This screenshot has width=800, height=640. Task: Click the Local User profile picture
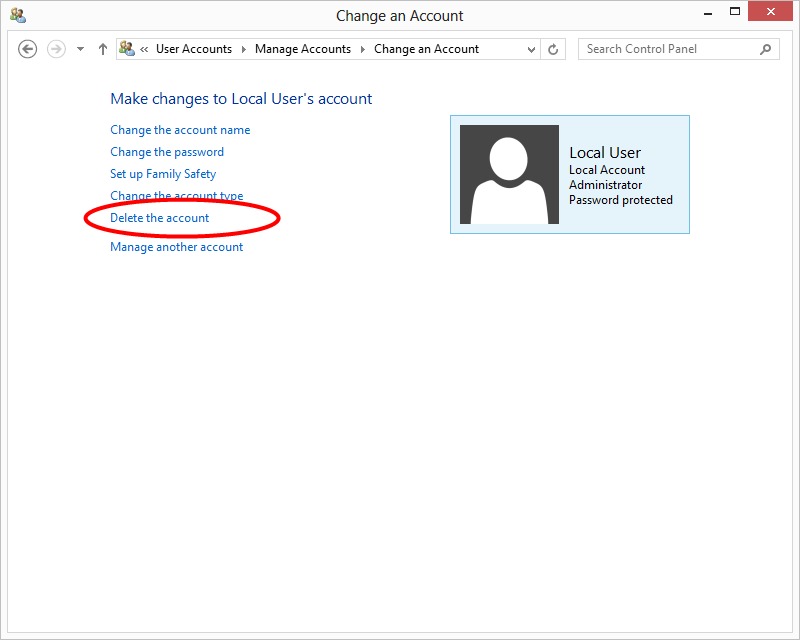pyautogui.click(x=509, y=175)
